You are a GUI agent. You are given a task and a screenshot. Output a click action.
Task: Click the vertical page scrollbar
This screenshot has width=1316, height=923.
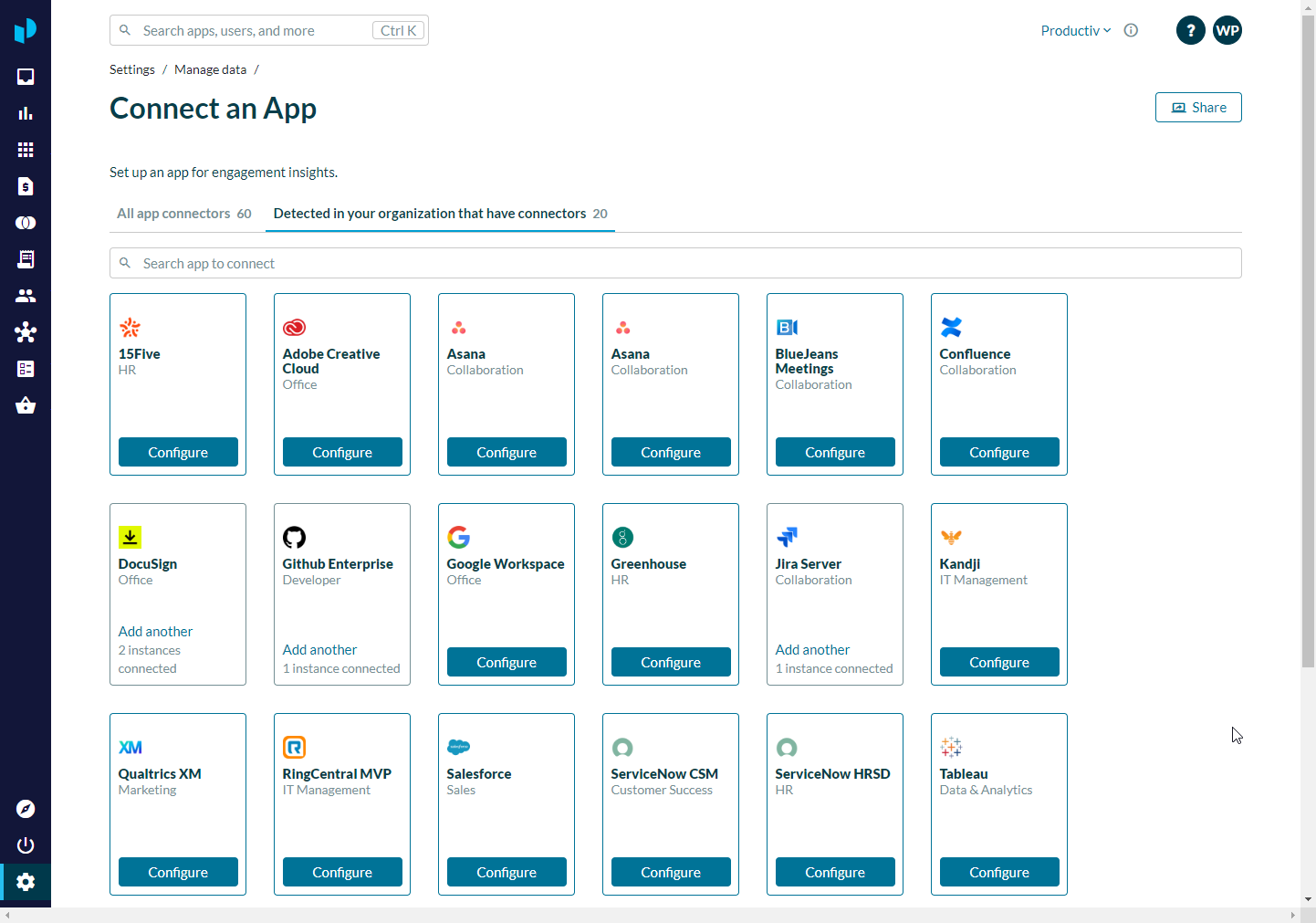1308,342
